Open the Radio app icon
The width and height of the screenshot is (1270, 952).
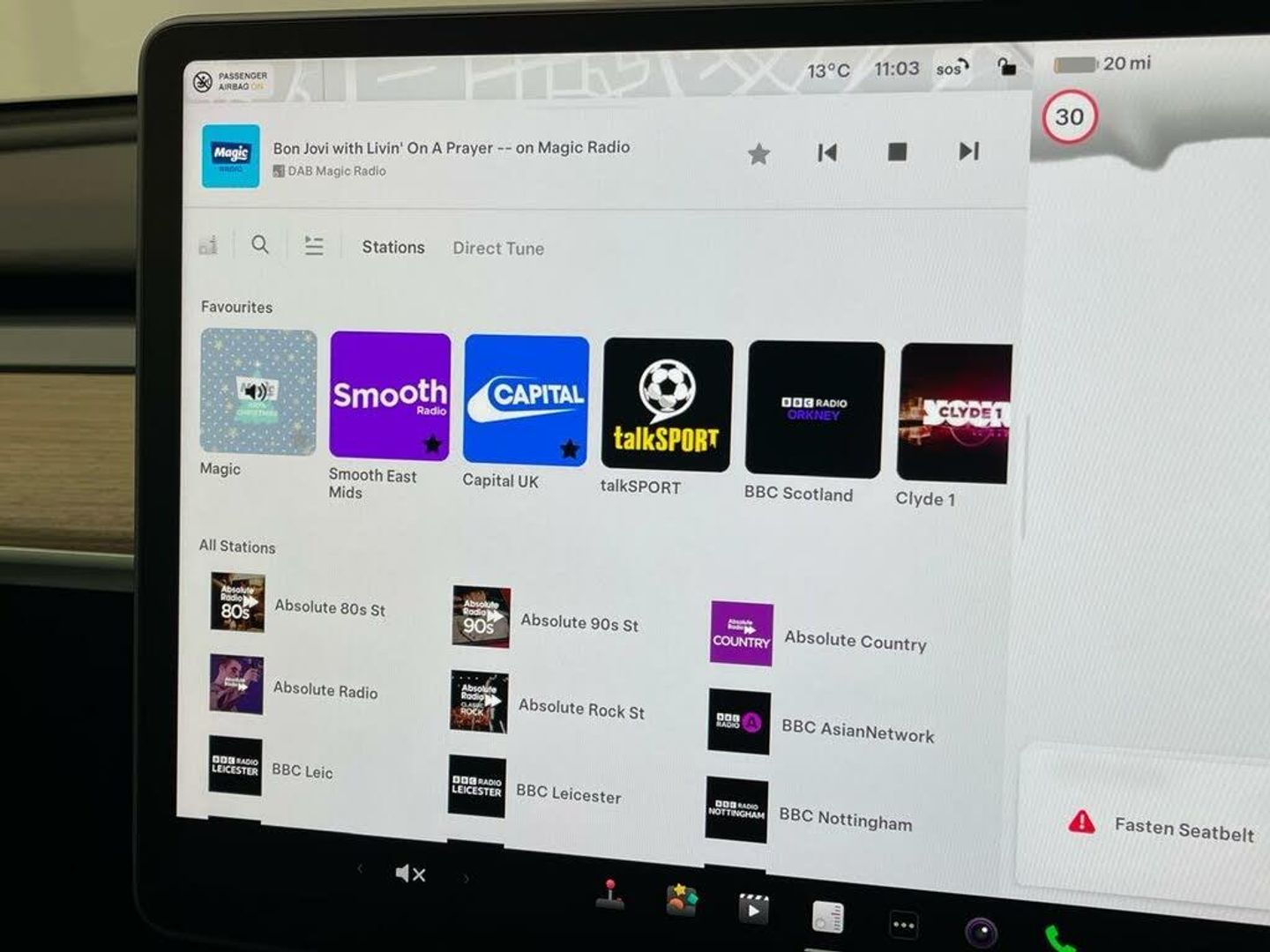(827, 919)
